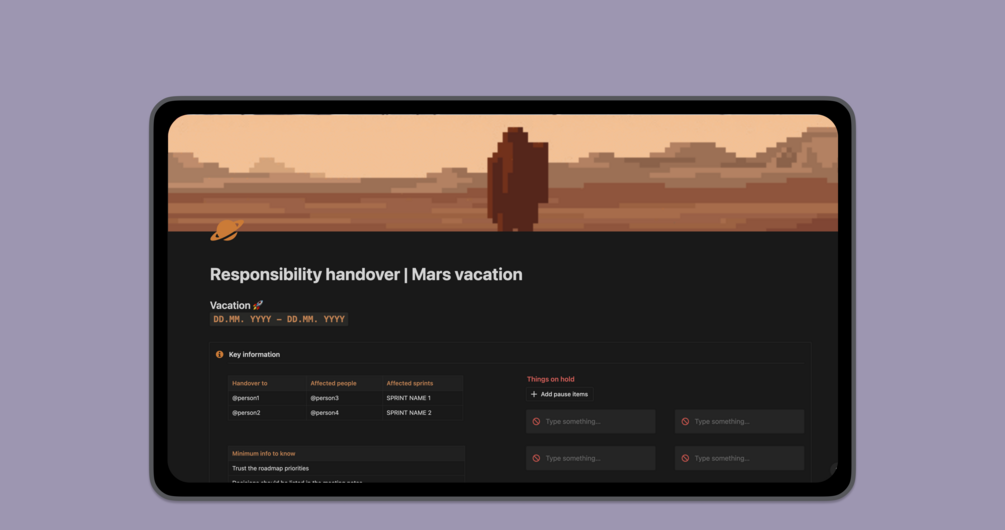Select the '@person1' table cell
The width and height of the screenshot is (1005, 530).
click(267, 398)
